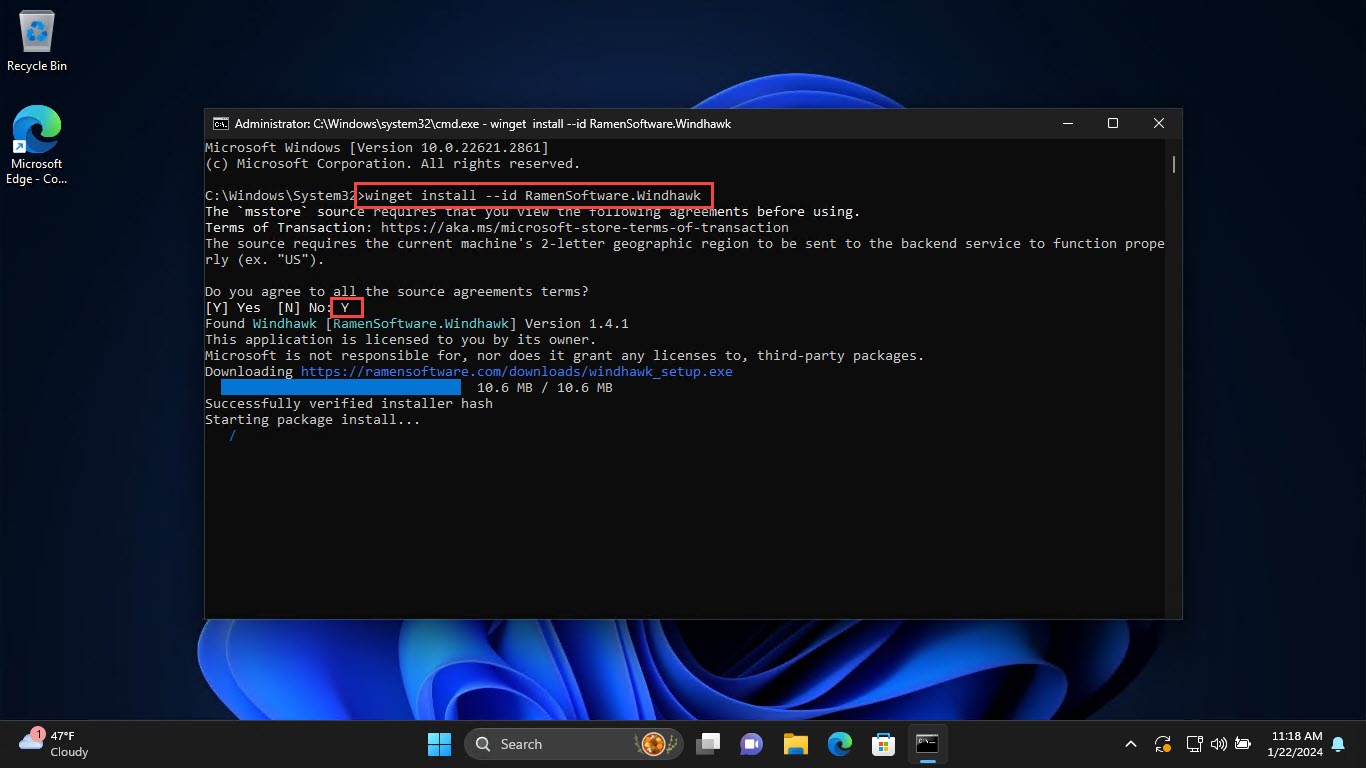Close the Command Prompt window
This screenshot has width=1366, height=768.
tap(1159, 124)
